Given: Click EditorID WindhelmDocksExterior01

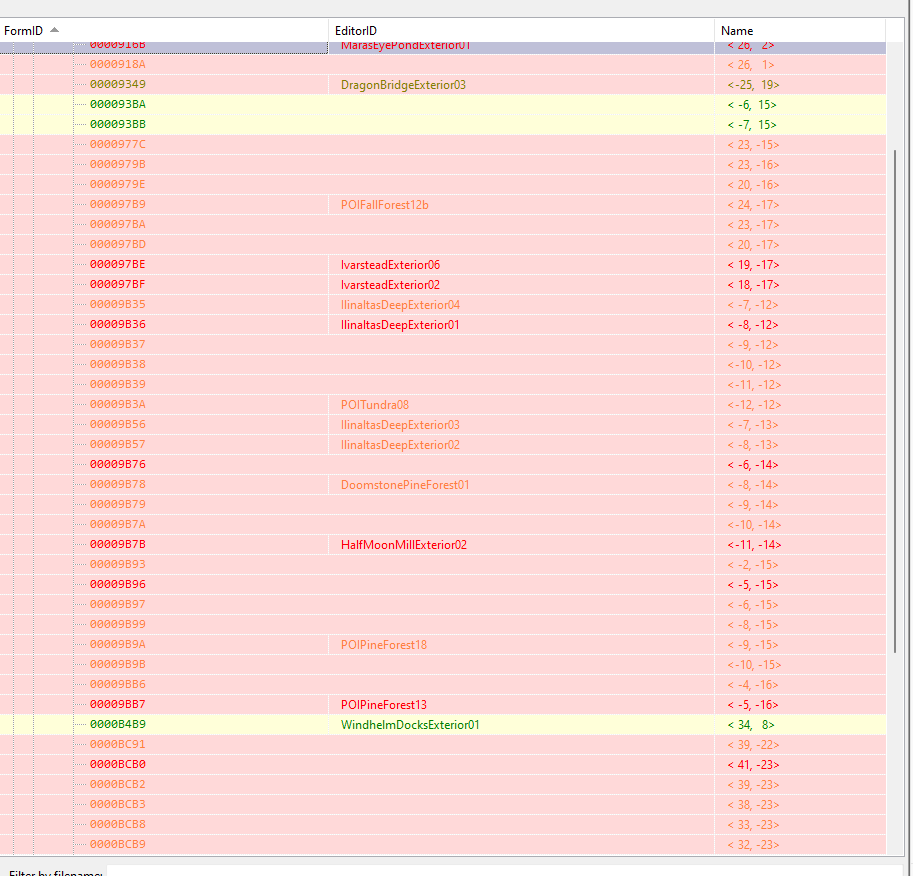Looking at the screenshot, I should pos(410,725).
